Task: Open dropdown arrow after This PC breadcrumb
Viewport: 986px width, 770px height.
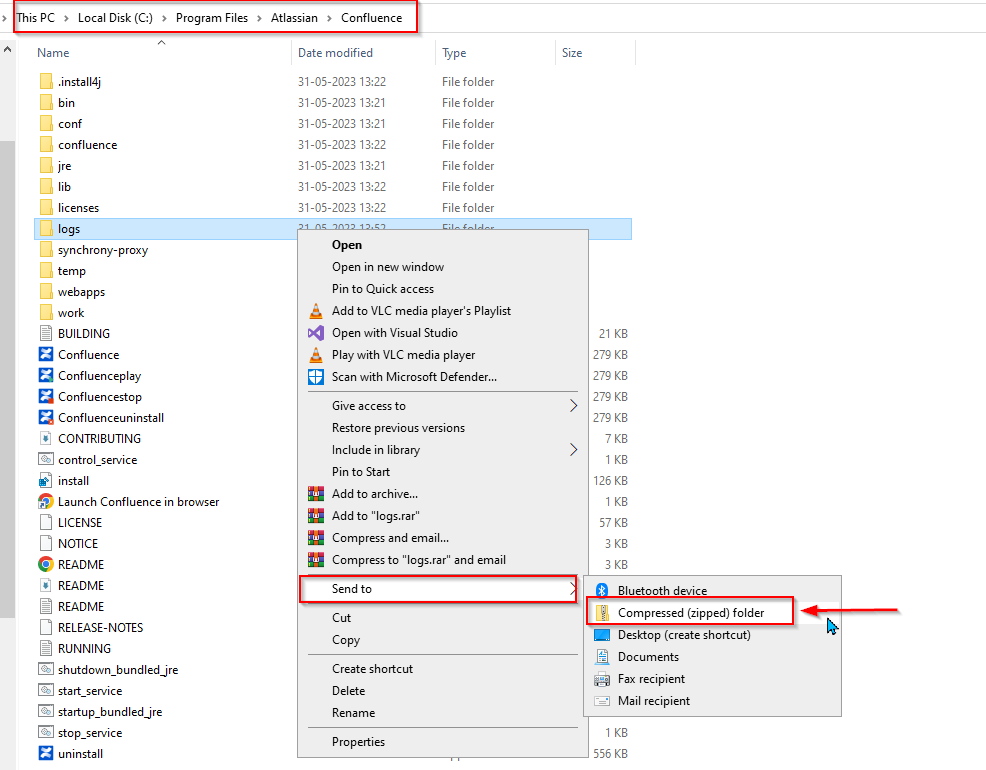Action: click(x=66, y=18)
